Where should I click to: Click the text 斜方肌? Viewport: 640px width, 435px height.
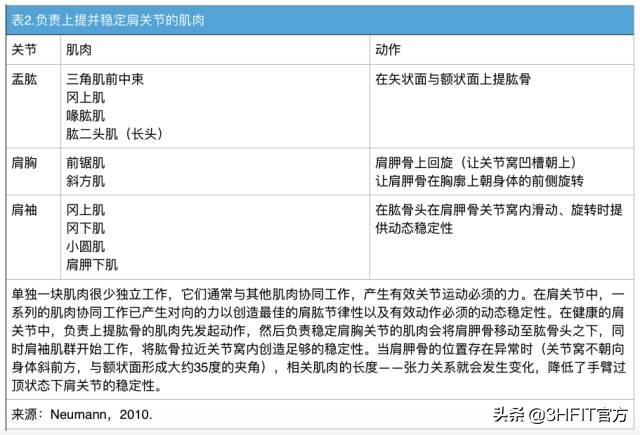[x=85, y=181]
